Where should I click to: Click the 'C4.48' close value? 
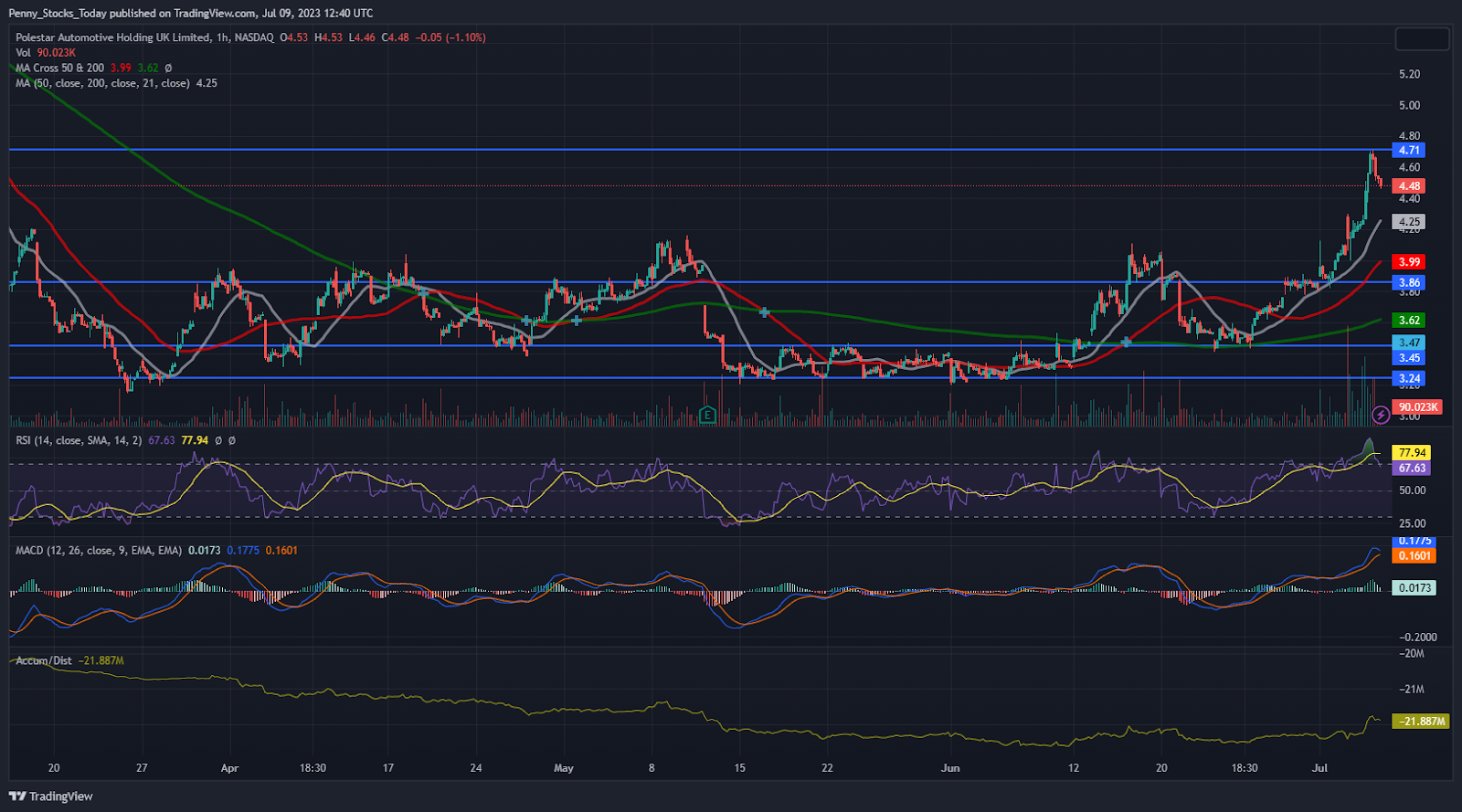click(396, 37)
